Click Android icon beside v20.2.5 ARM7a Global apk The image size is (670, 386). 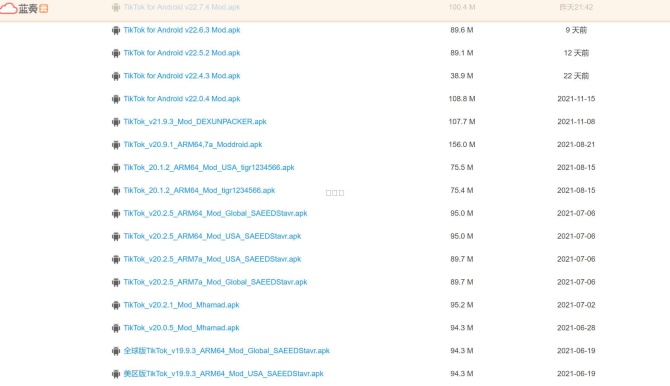(116, 282)
